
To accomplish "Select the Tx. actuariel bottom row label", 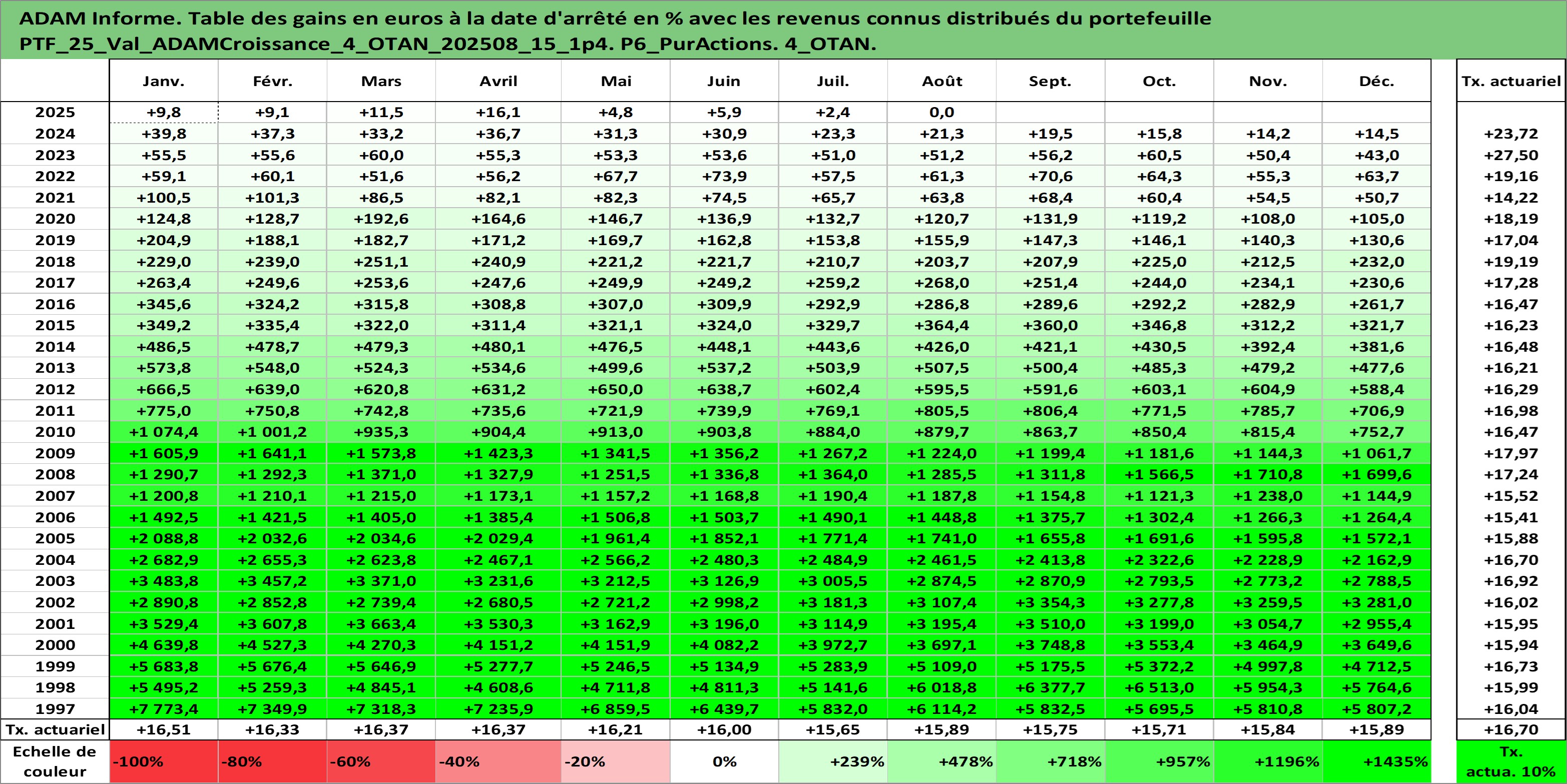I will (55, 729).
